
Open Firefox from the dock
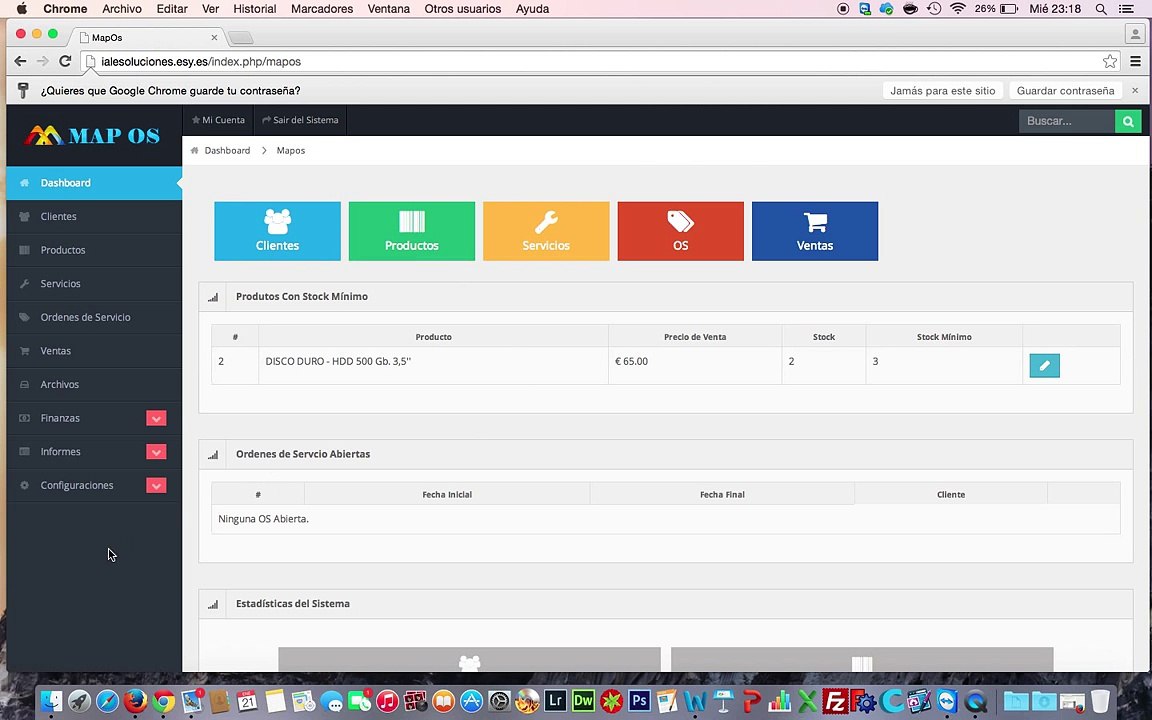(x=134, y=701)
